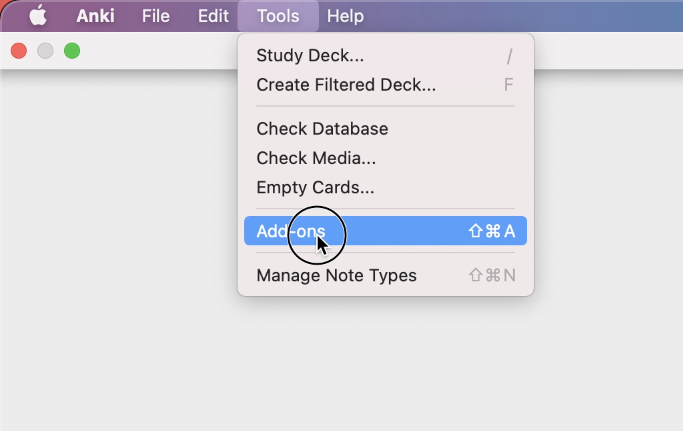Click the F shortcut next to Create Filtered Deck
The image size is (683, 431).
click(508, 85)
